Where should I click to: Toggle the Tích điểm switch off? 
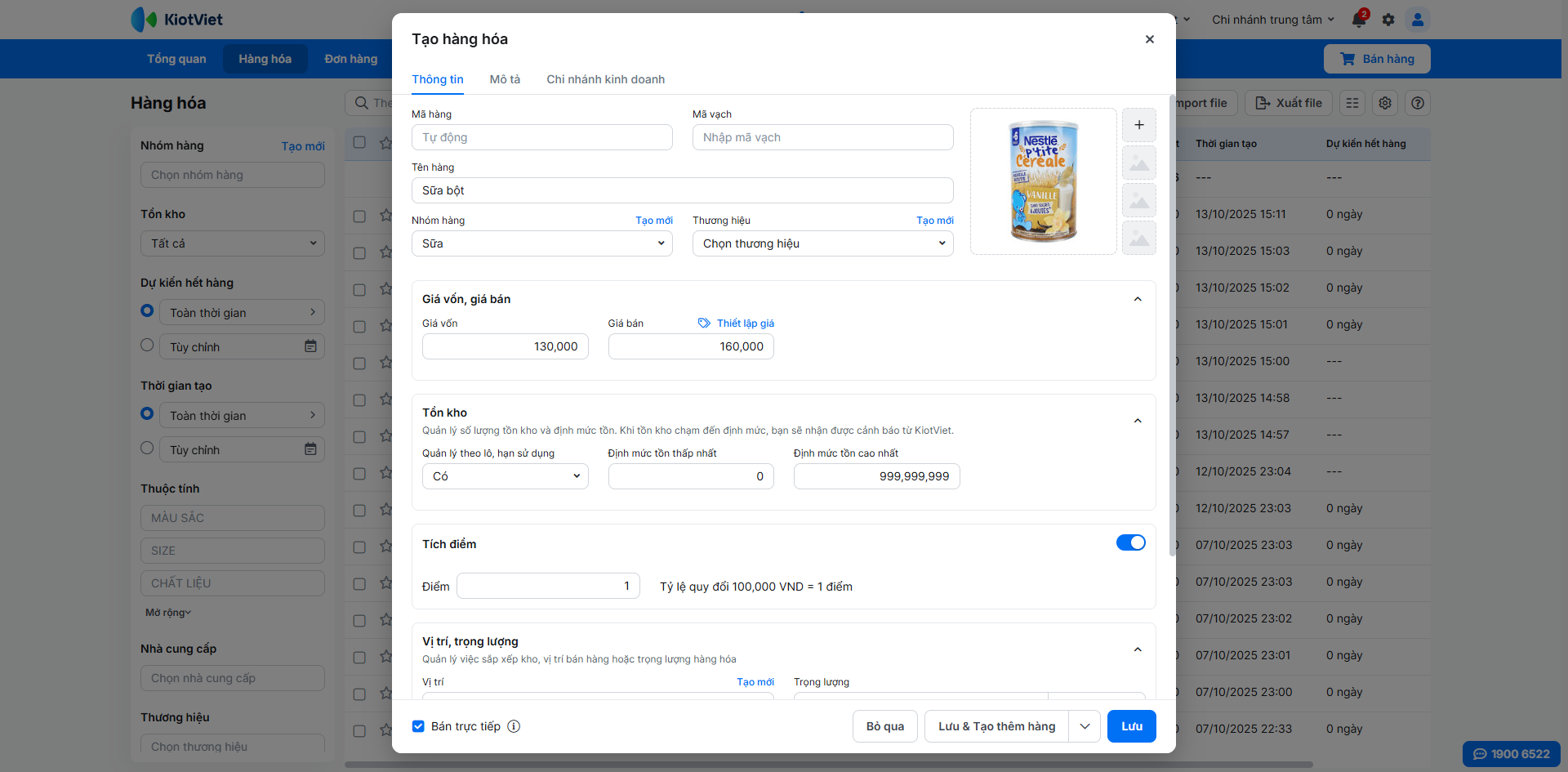[1130, 543]
